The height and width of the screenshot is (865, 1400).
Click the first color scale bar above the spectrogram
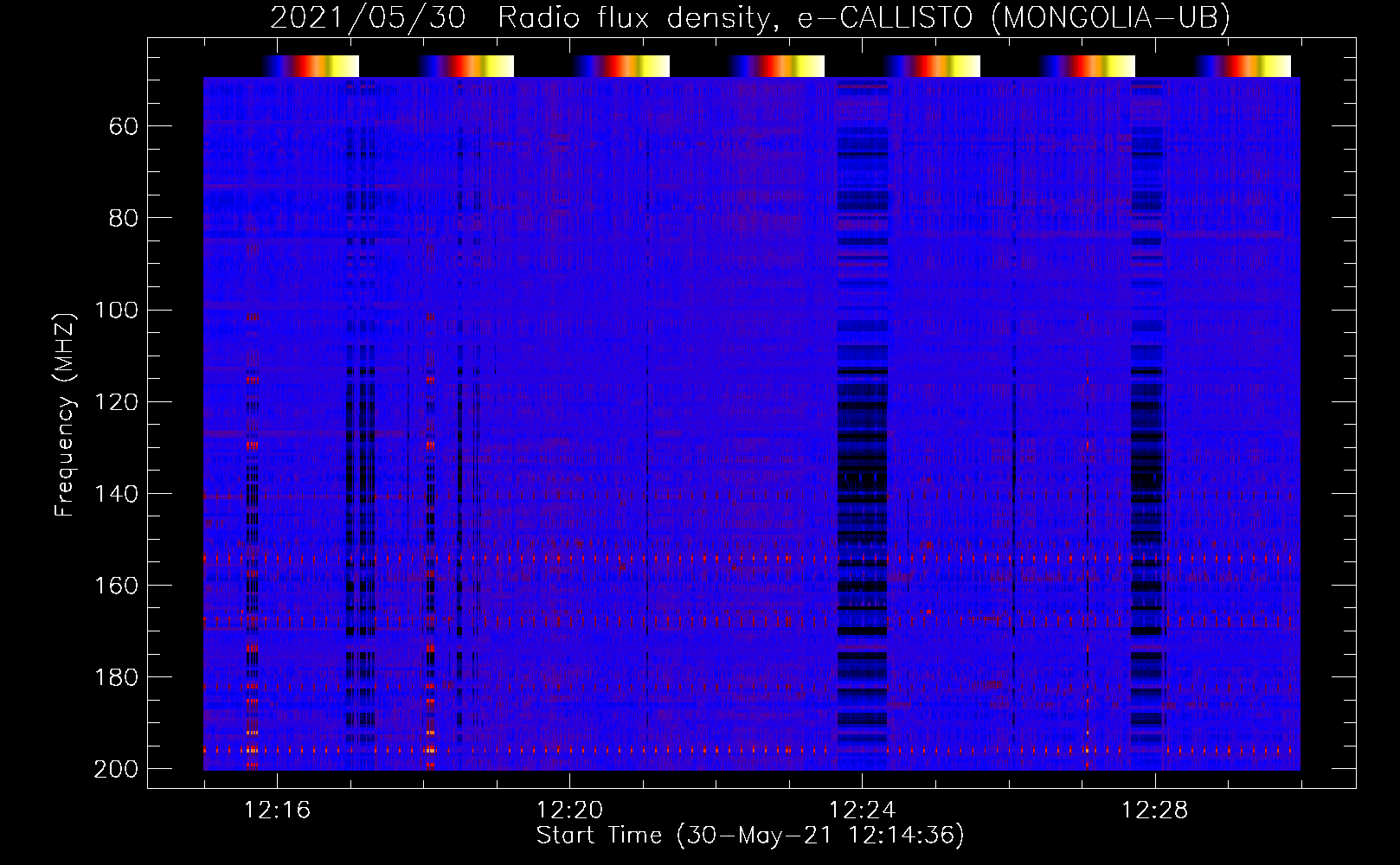pos(311,66)
